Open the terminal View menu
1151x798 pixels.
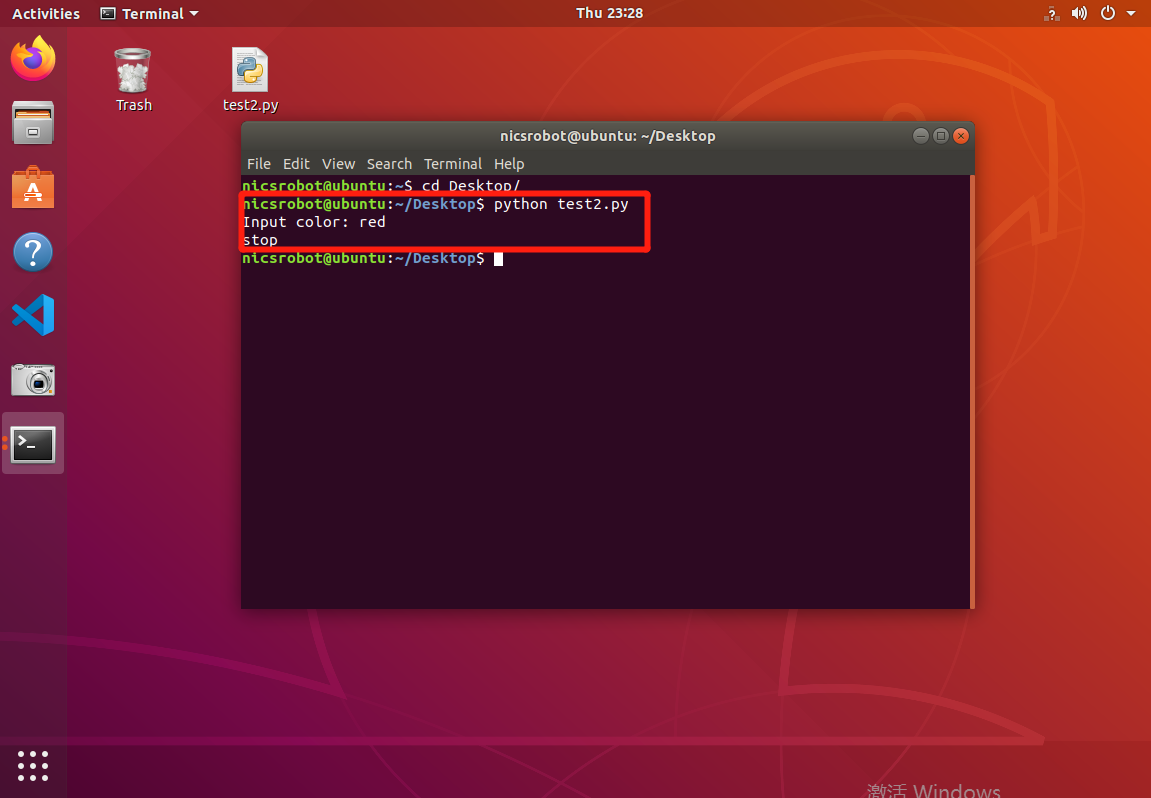click(338, 164)
